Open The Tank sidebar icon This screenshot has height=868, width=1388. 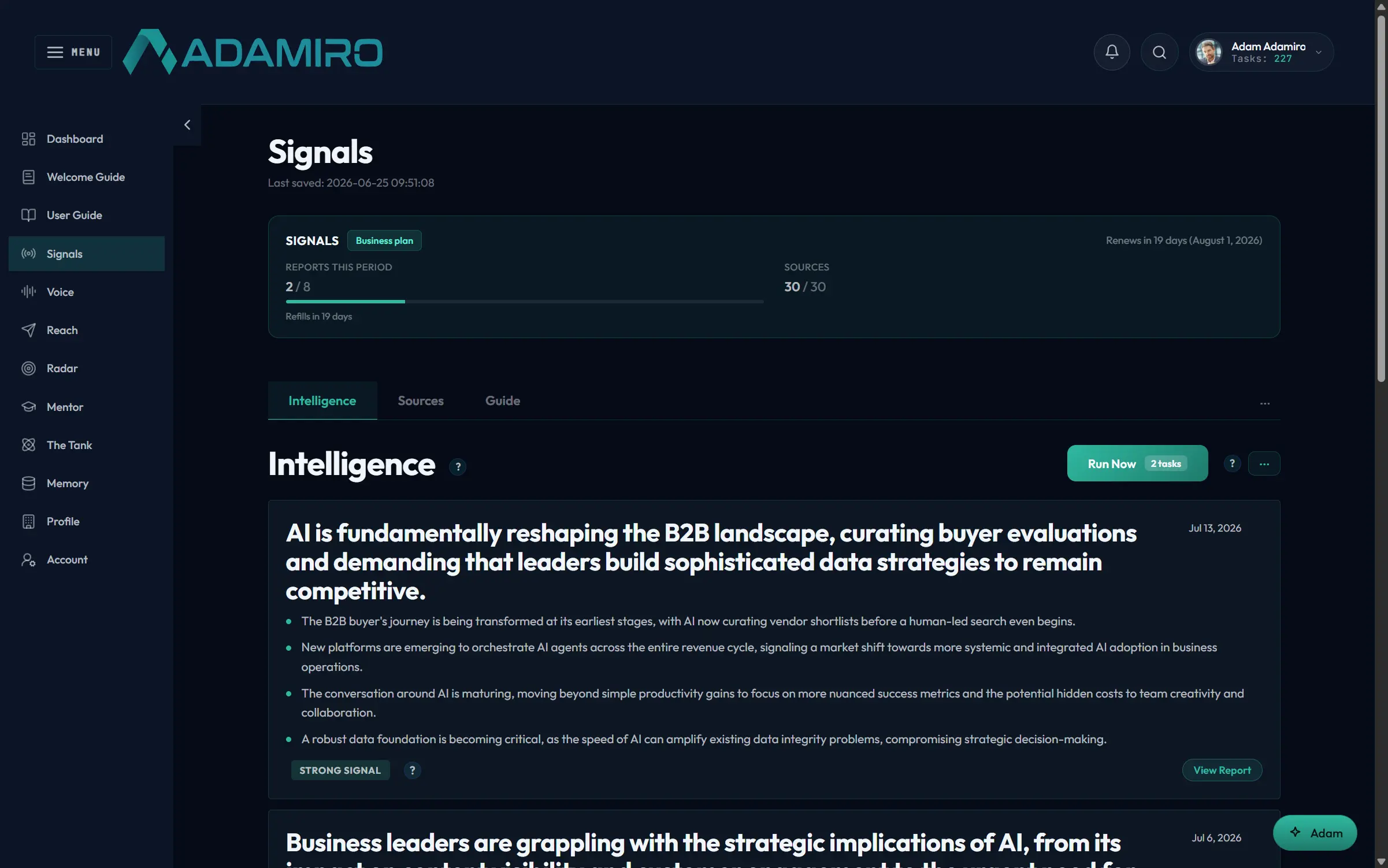click(x=28, y=445)
